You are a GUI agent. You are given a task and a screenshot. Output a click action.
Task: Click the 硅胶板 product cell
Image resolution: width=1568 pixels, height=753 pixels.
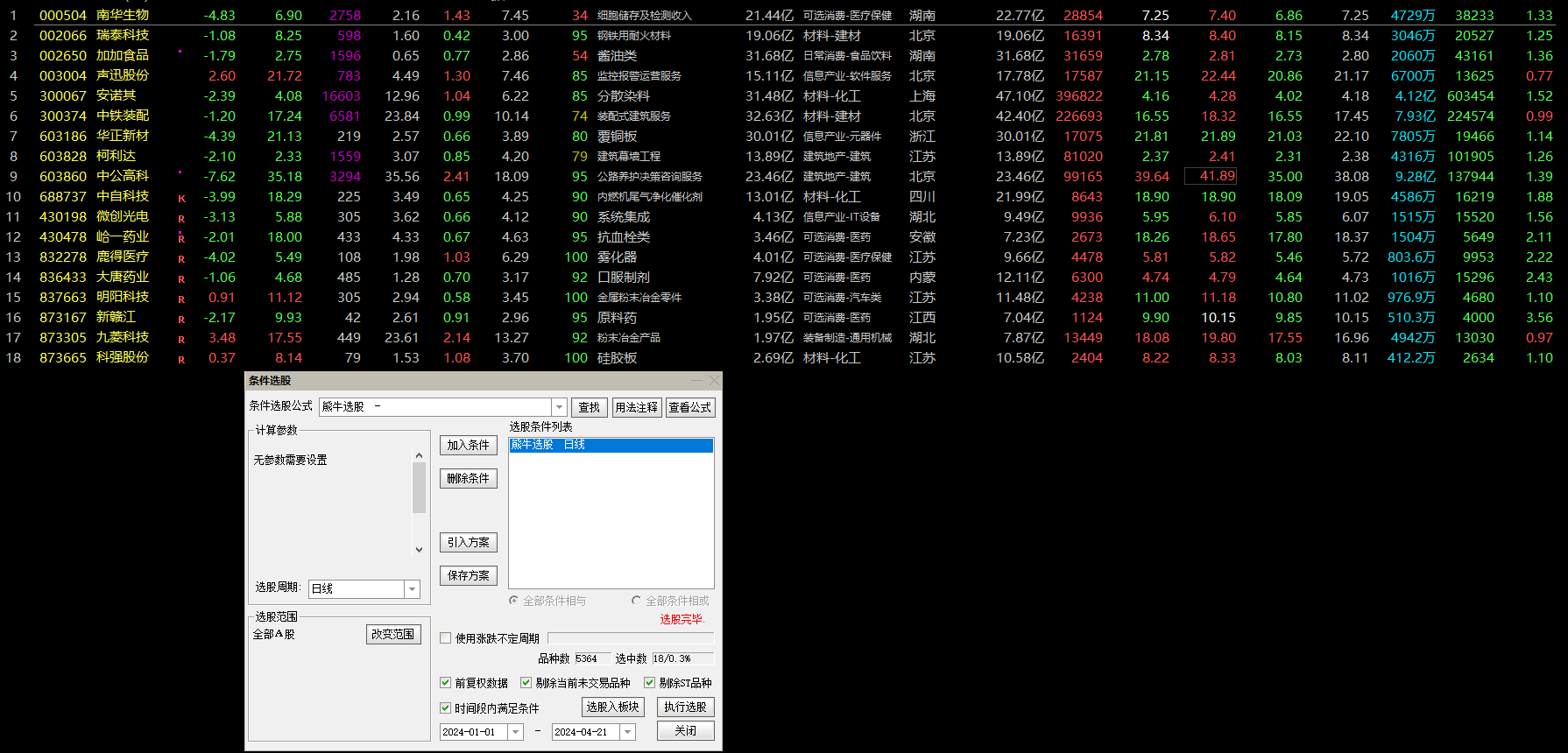click(618, 358)
